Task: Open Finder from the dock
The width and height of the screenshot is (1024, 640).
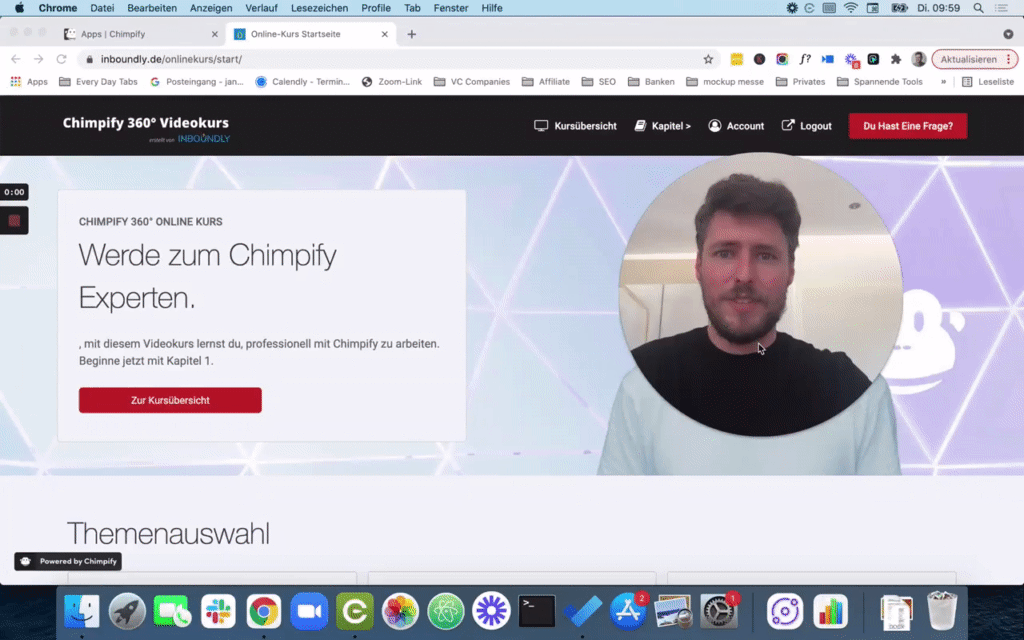Action: click(82, 611)
